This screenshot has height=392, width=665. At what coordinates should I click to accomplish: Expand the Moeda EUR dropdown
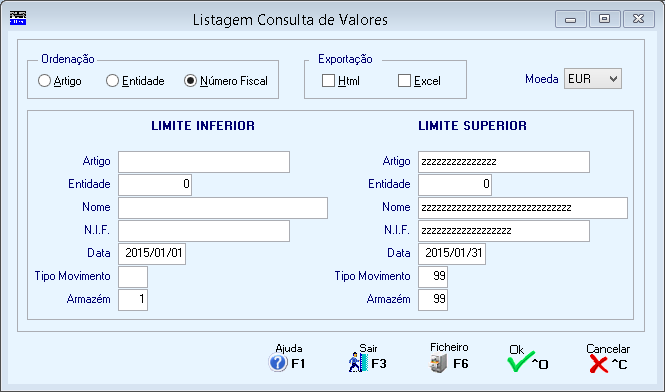click(592, 79)
